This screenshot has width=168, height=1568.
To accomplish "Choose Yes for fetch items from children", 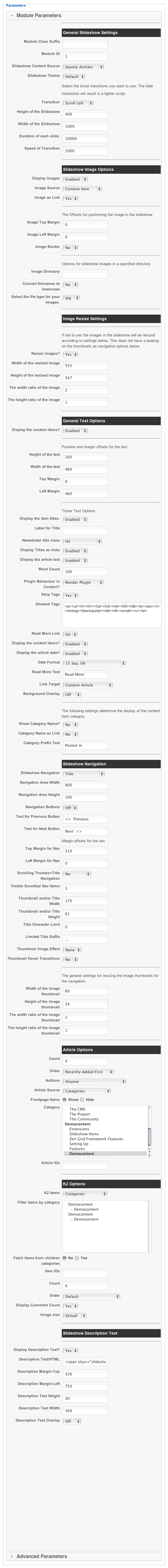I will (x=77, y=1257).
